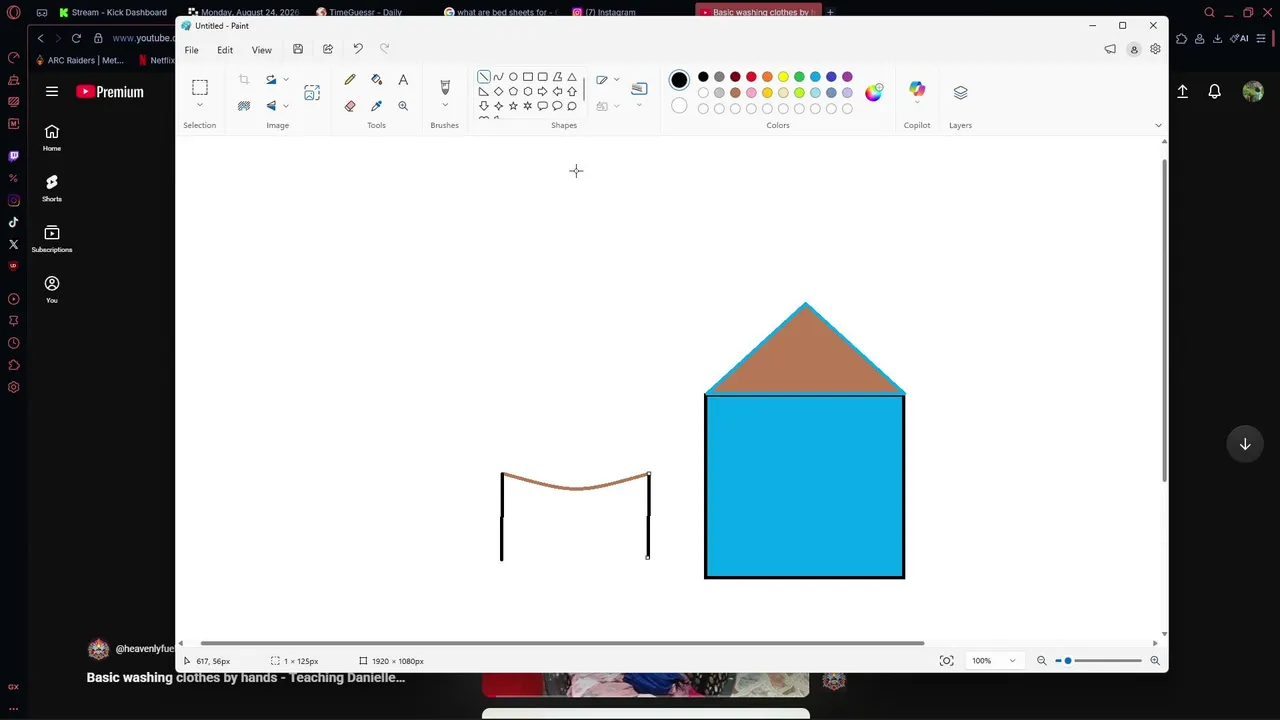Select the Right arrow shape

(542, 91)
